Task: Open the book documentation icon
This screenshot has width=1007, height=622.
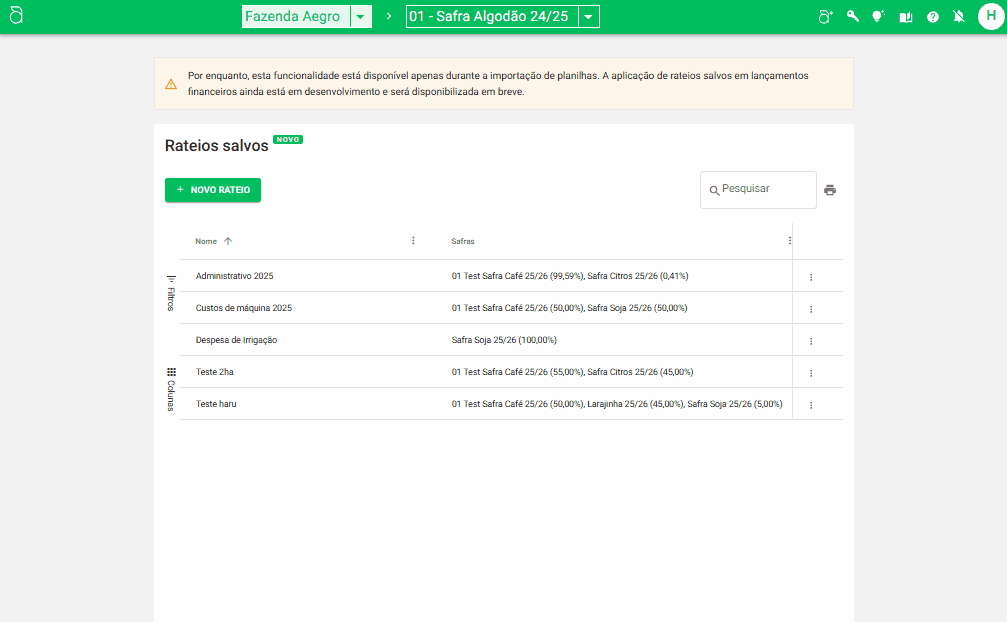Action: click(906, 17)
